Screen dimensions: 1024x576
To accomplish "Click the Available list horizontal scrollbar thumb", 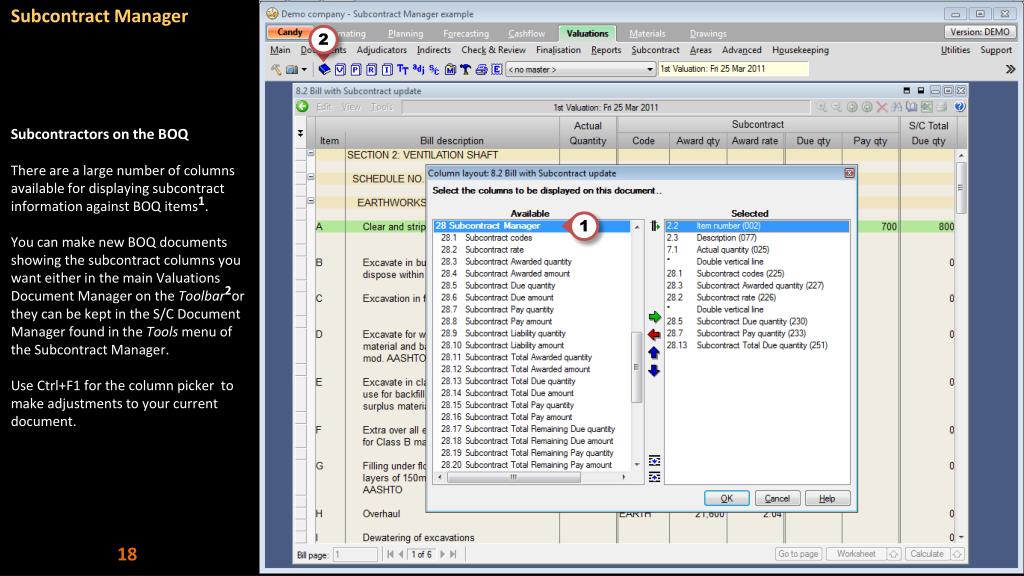I will coord(514,477).
